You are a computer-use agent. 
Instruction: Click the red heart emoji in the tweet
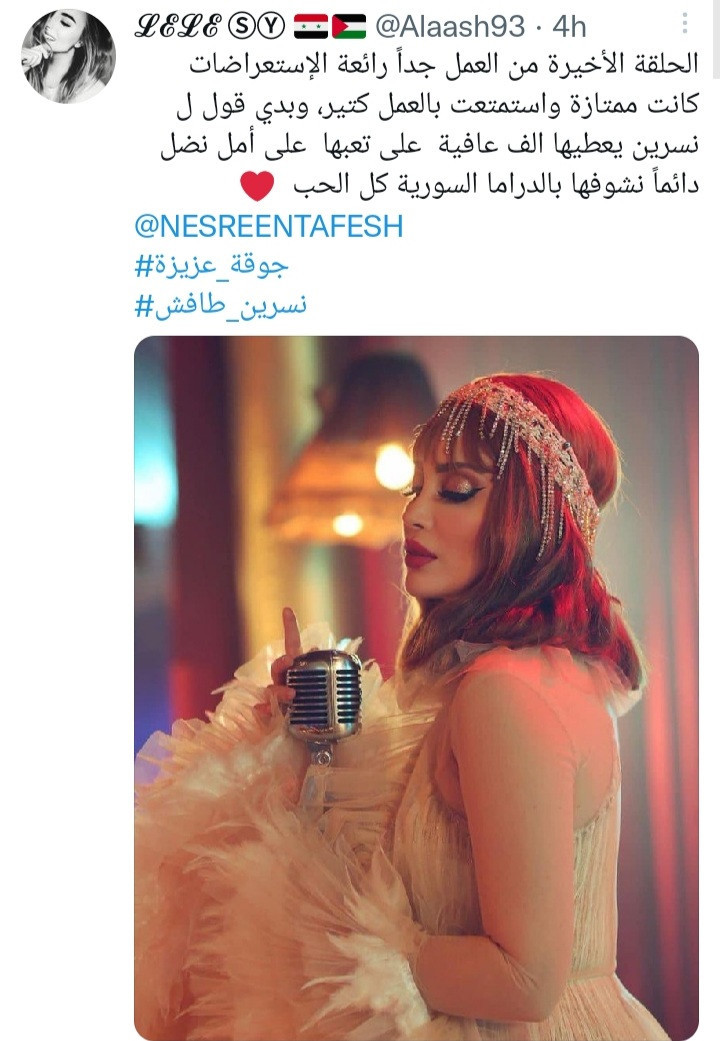(x=257, y=185)
